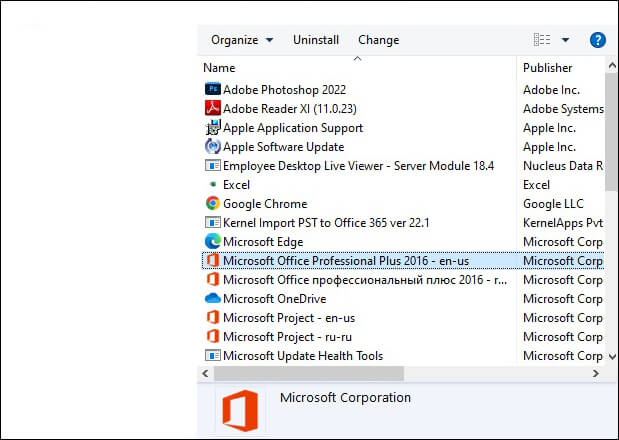Viewport: 619px width, 440px height.
Task: Sort by the Publisher column header
Action: (x=548, y=68)
